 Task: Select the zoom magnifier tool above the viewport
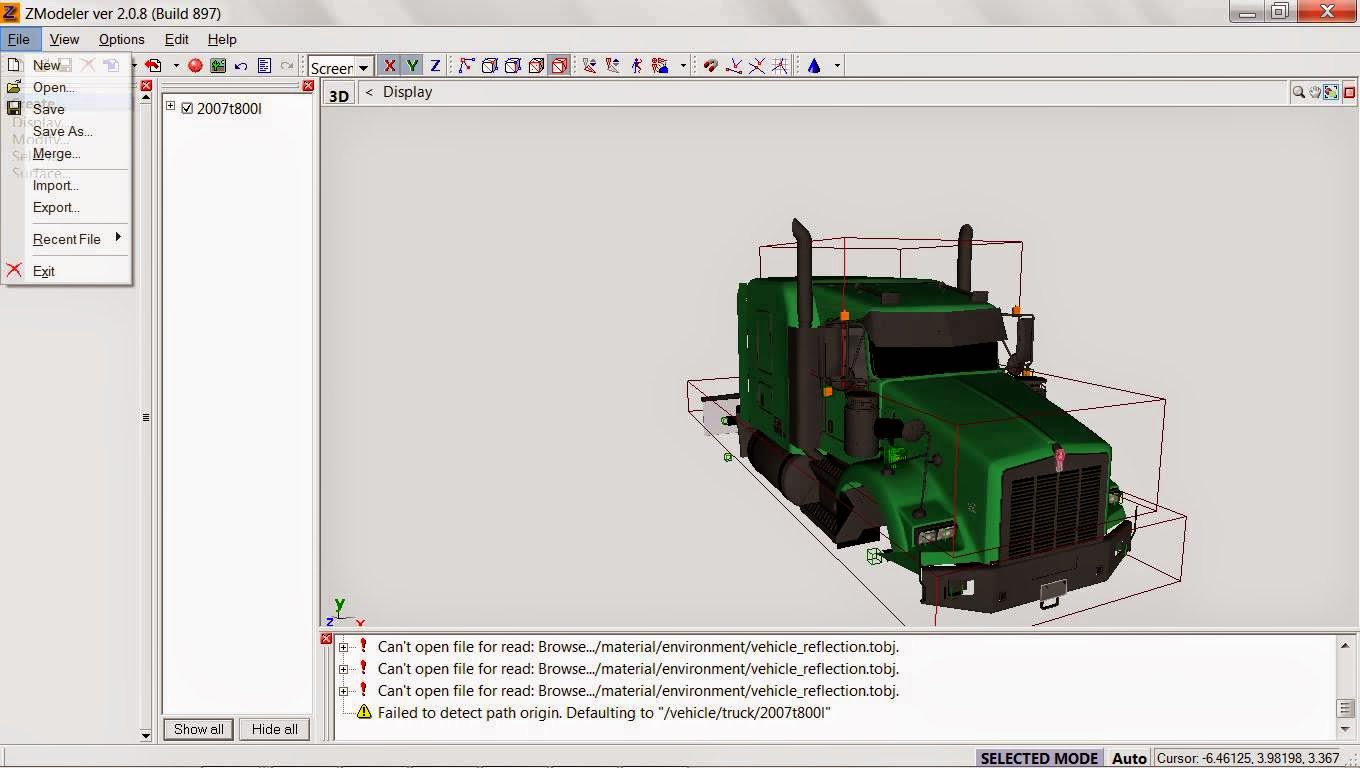1298,92
